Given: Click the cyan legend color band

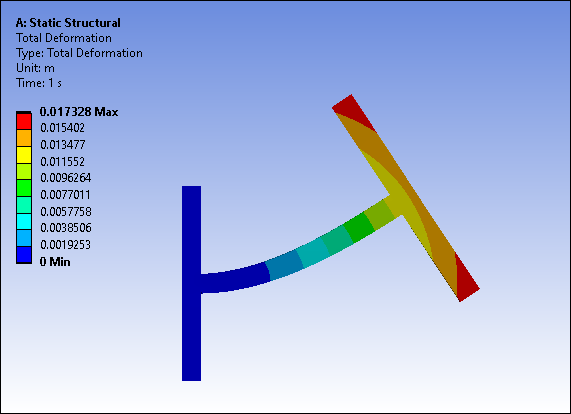Looking at the screenshot, I should pyautogui.click(x=24, y=222).
